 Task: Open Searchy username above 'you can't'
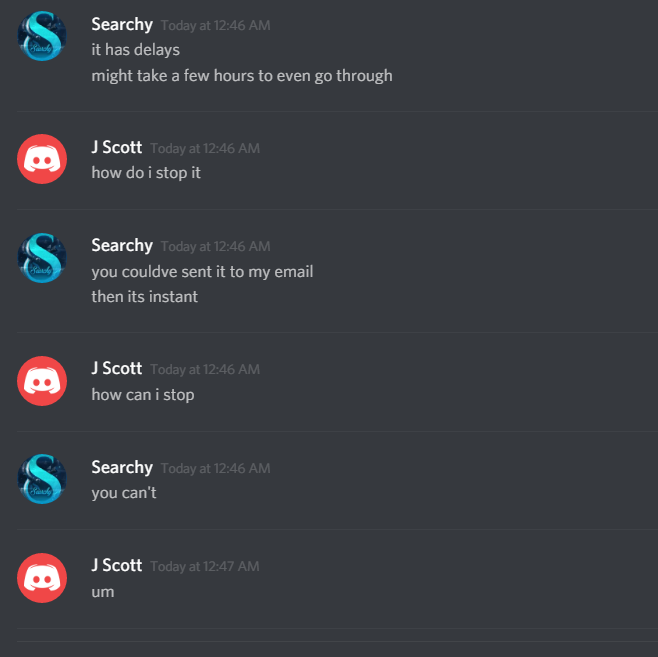point(122,468)
